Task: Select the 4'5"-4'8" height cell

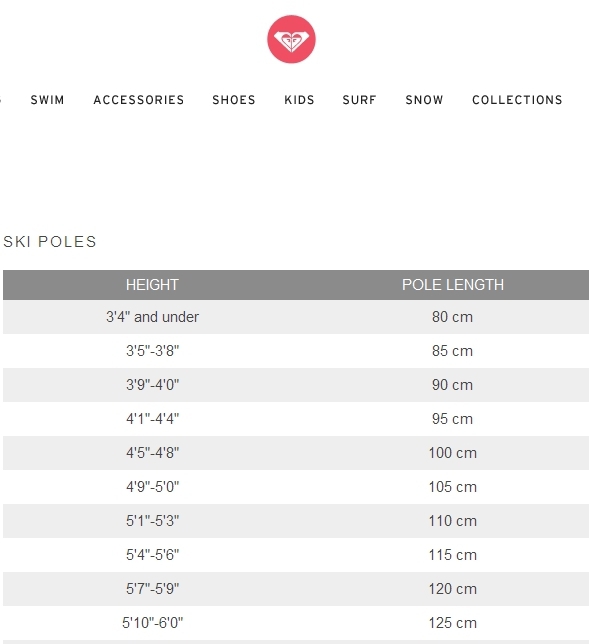Action: (x=152, y=453)
